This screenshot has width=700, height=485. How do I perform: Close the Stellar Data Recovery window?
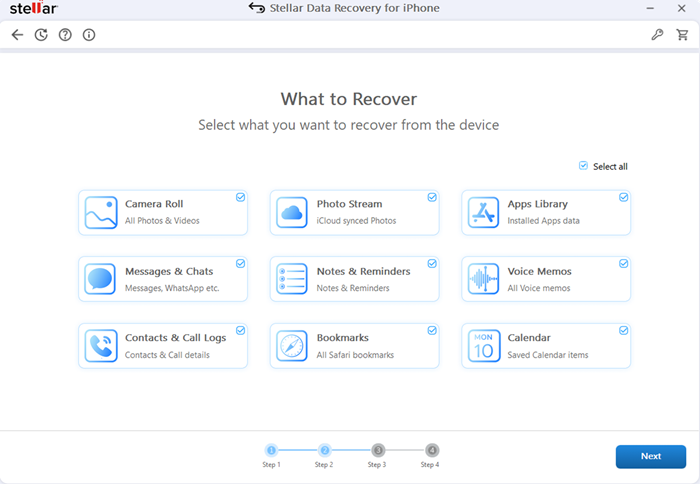(681, 8)
